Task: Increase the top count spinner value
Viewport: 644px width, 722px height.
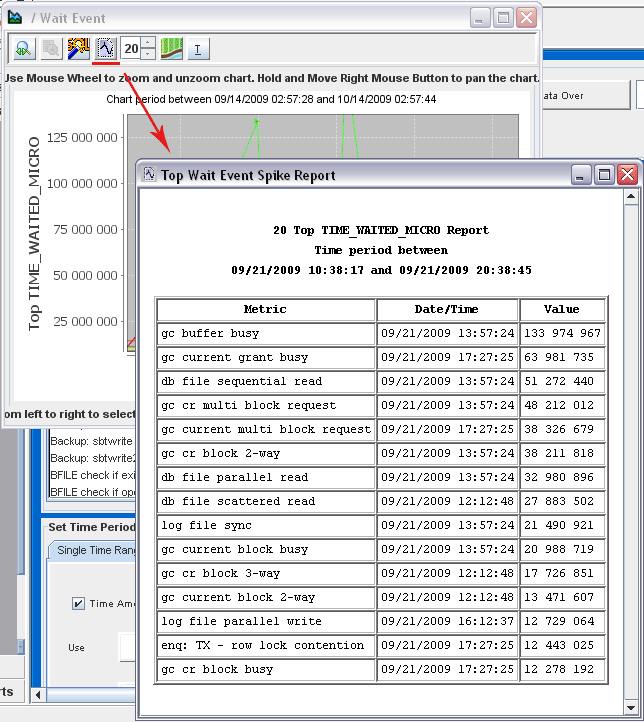Action: (x=148, y=43)
